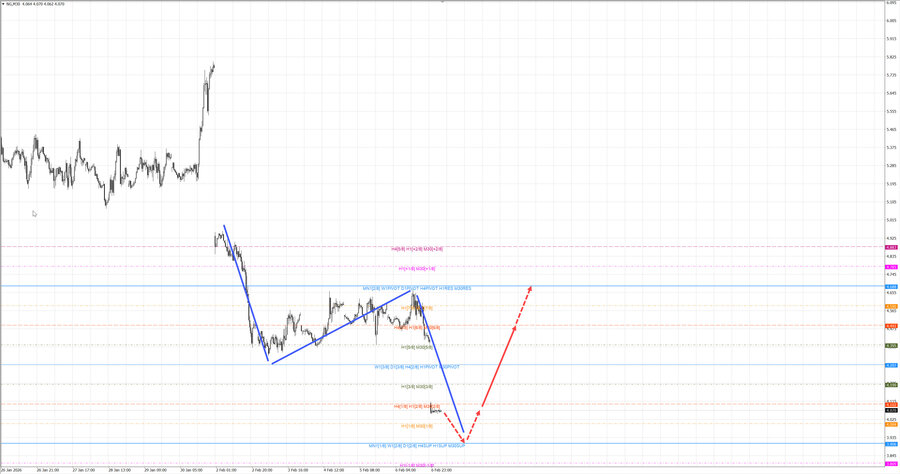
Task: Click the 30 Jan 05:00 time axis label
Action: pos(190,468)
